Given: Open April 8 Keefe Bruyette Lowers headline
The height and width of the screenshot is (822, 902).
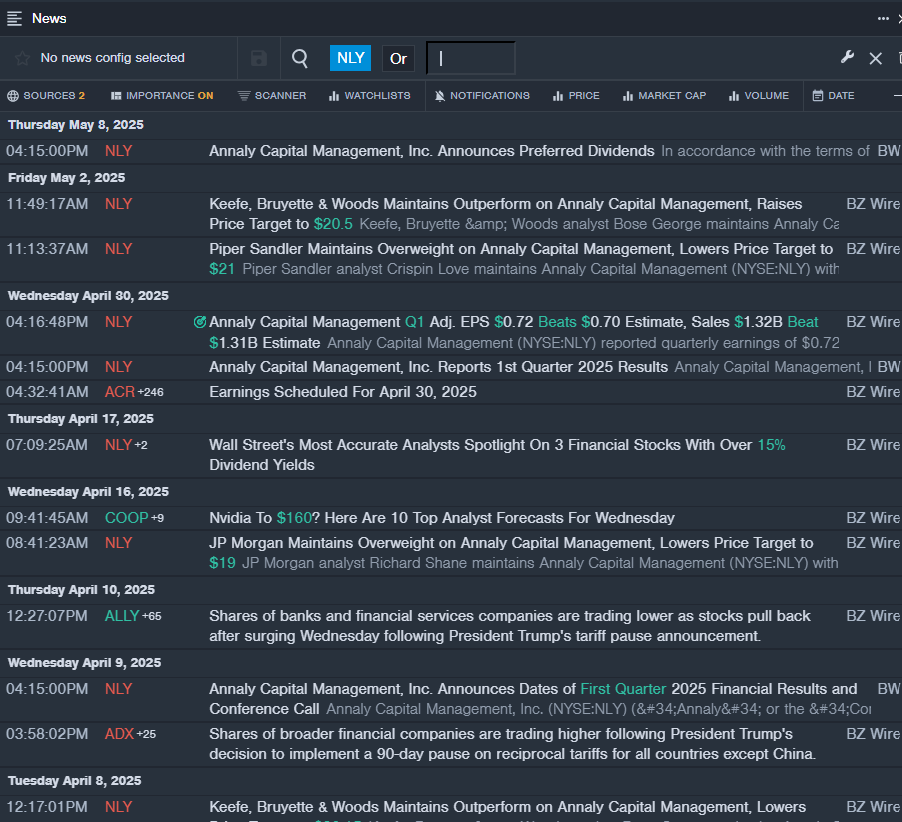Looking at the screenshot, I should [x=507, y=807].
